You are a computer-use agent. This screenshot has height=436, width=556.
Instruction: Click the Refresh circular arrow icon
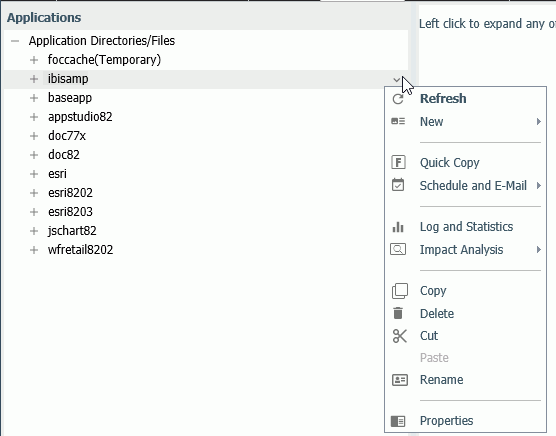click(x=398, y=99)
